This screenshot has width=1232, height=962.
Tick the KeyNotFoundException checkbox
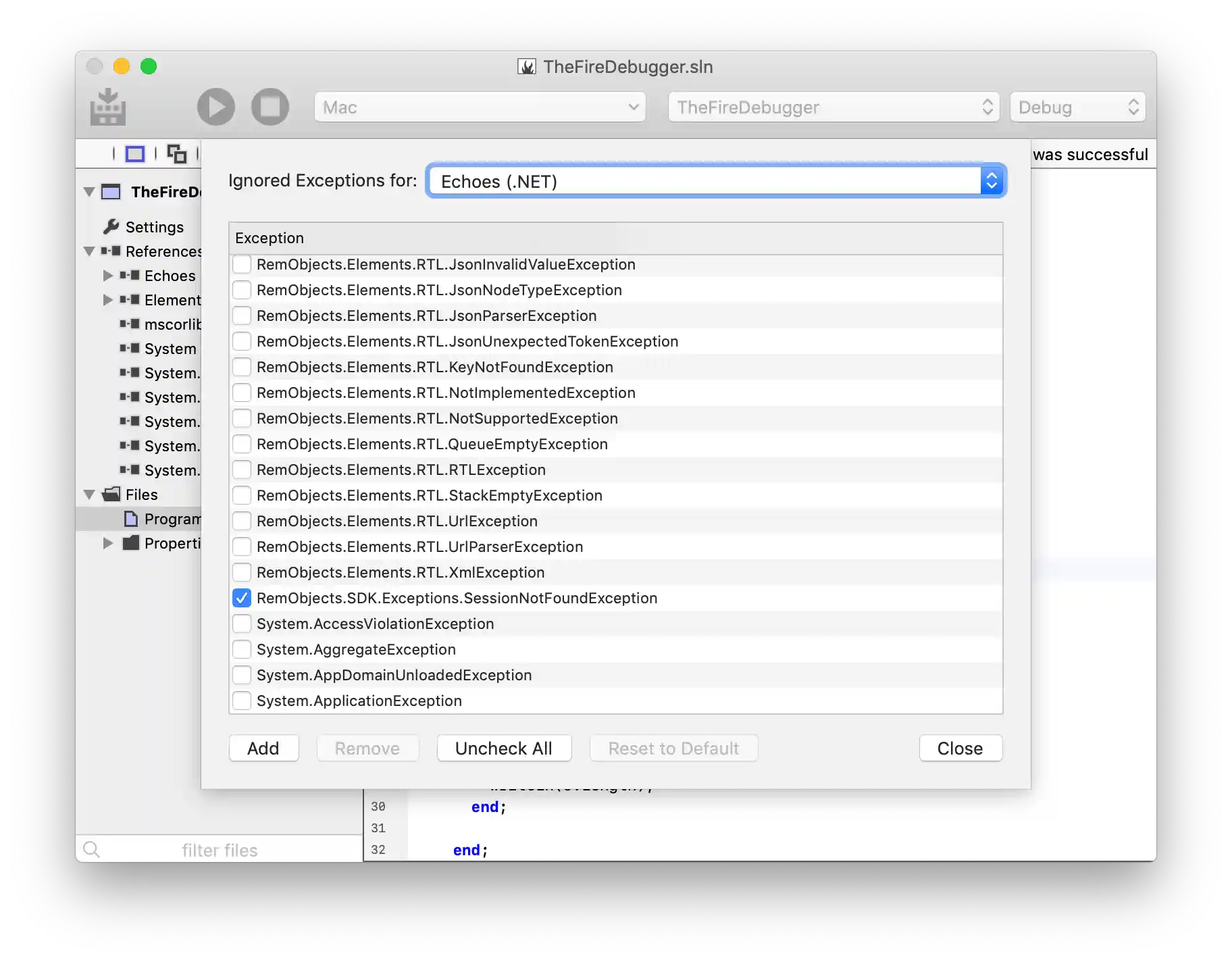(x=242, y=367)
